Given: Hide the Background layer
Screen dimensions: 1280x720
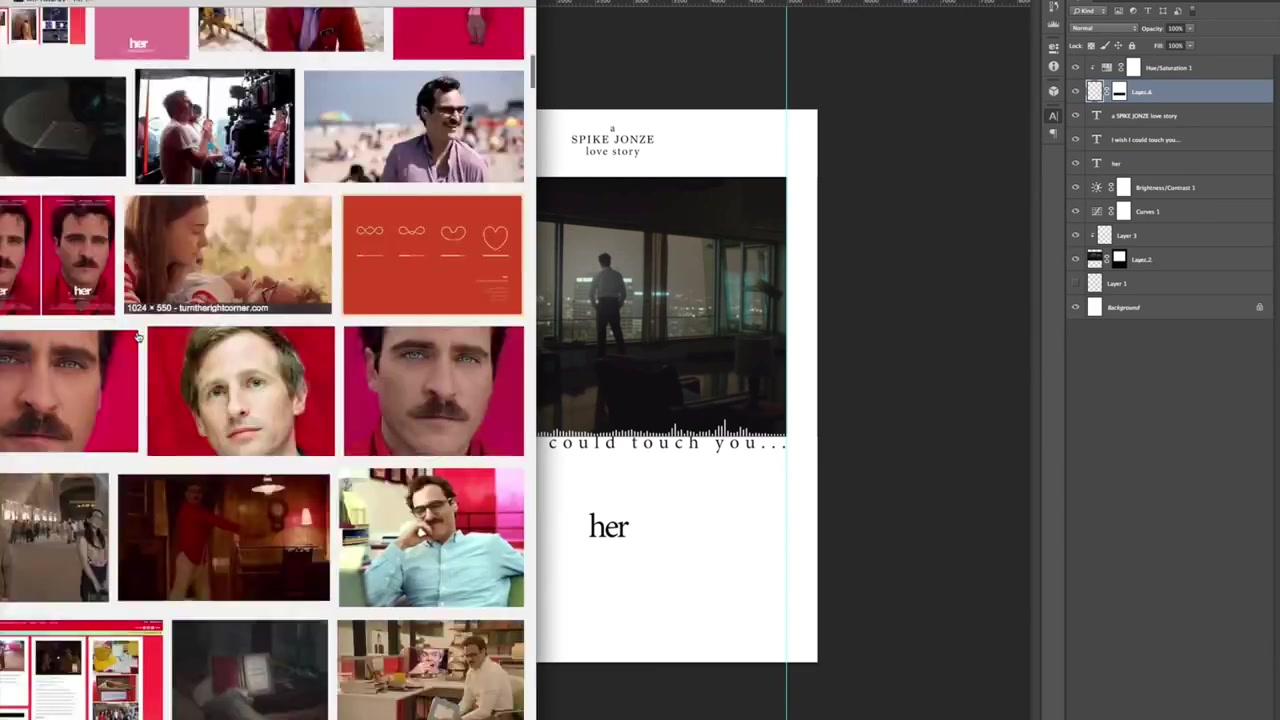Looking at the screenshot, I should point(1075,307).
